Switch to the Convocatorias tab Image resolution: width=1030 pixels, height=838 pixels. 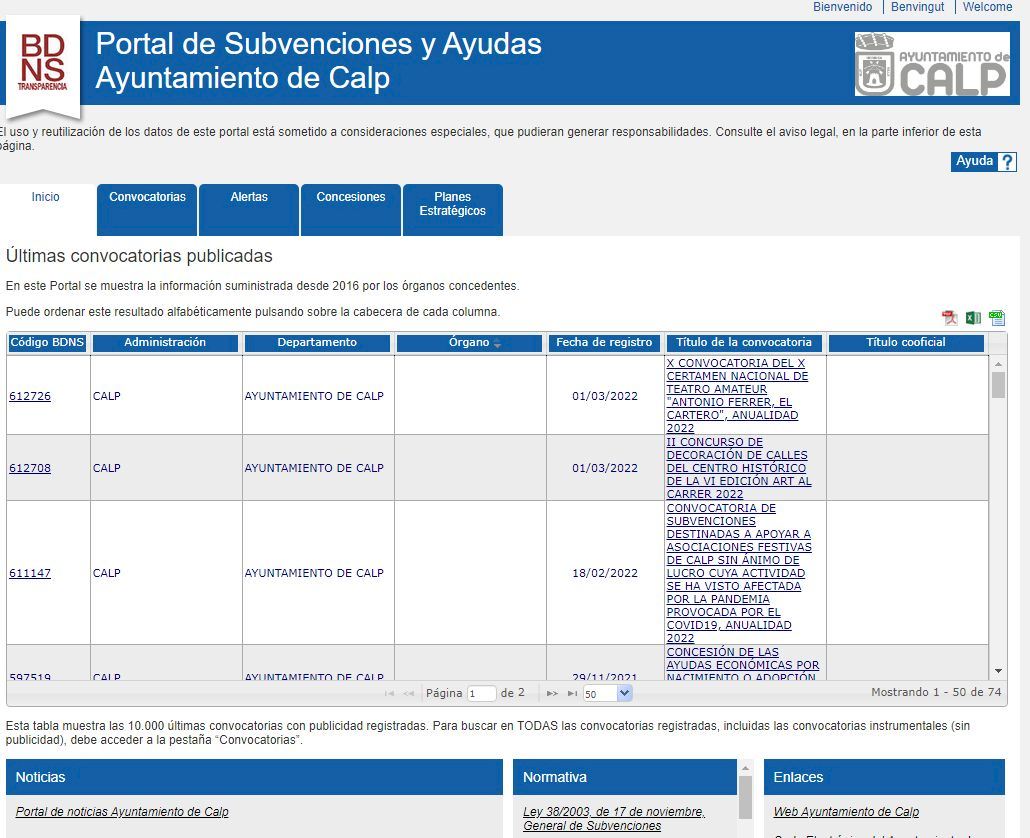pos(147,198)
